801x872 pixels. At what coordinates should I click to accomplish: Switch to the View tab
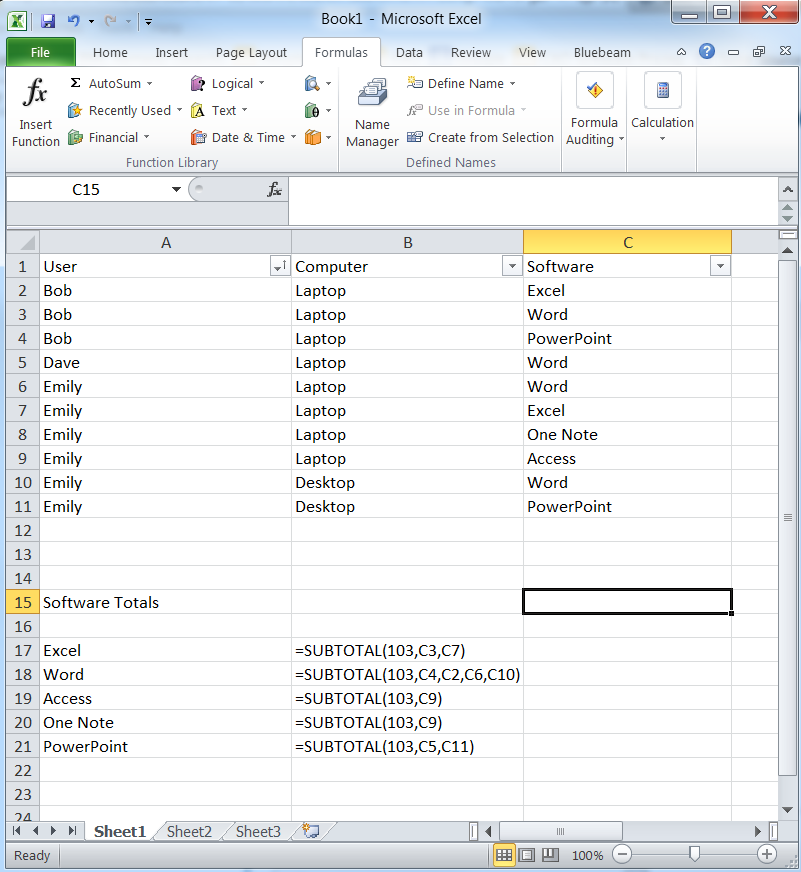pos(532,53)
